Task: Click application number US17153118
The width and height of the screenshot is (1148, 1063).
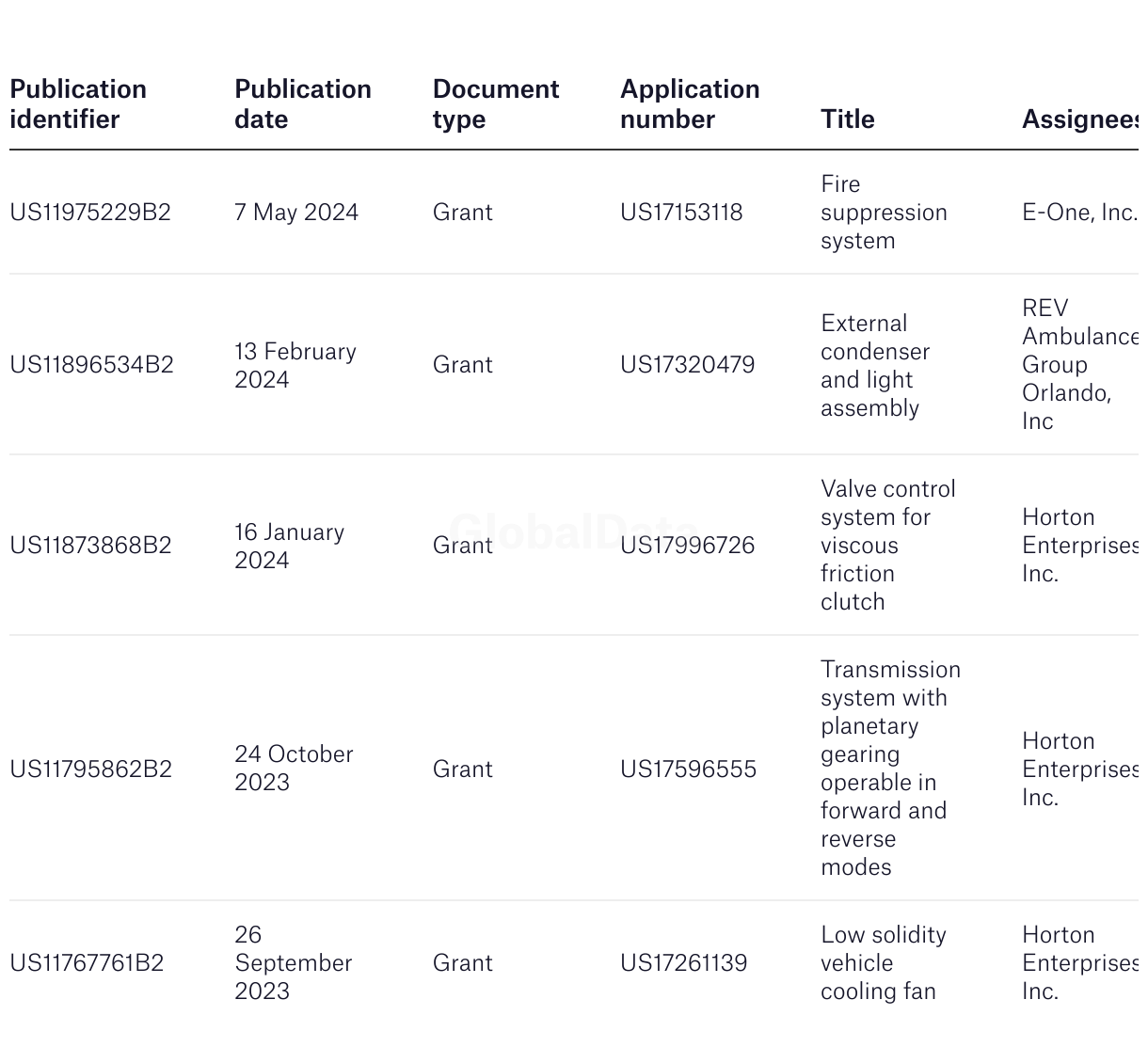Action: [x=680, y=213]
